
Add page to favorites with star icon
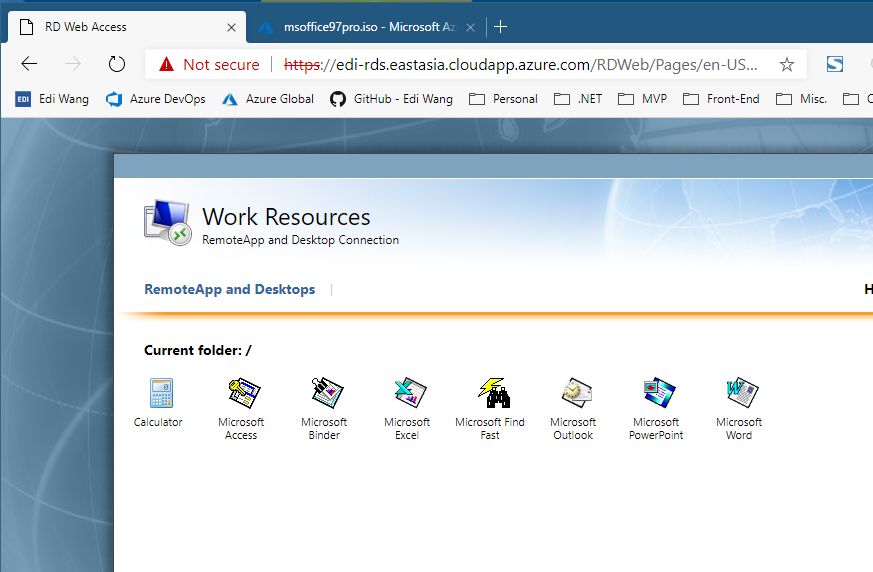787,65
